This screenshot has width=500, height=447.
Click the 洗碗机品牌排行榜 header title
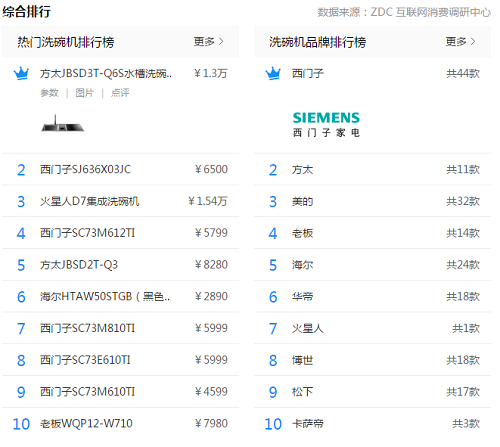(318, 42)
